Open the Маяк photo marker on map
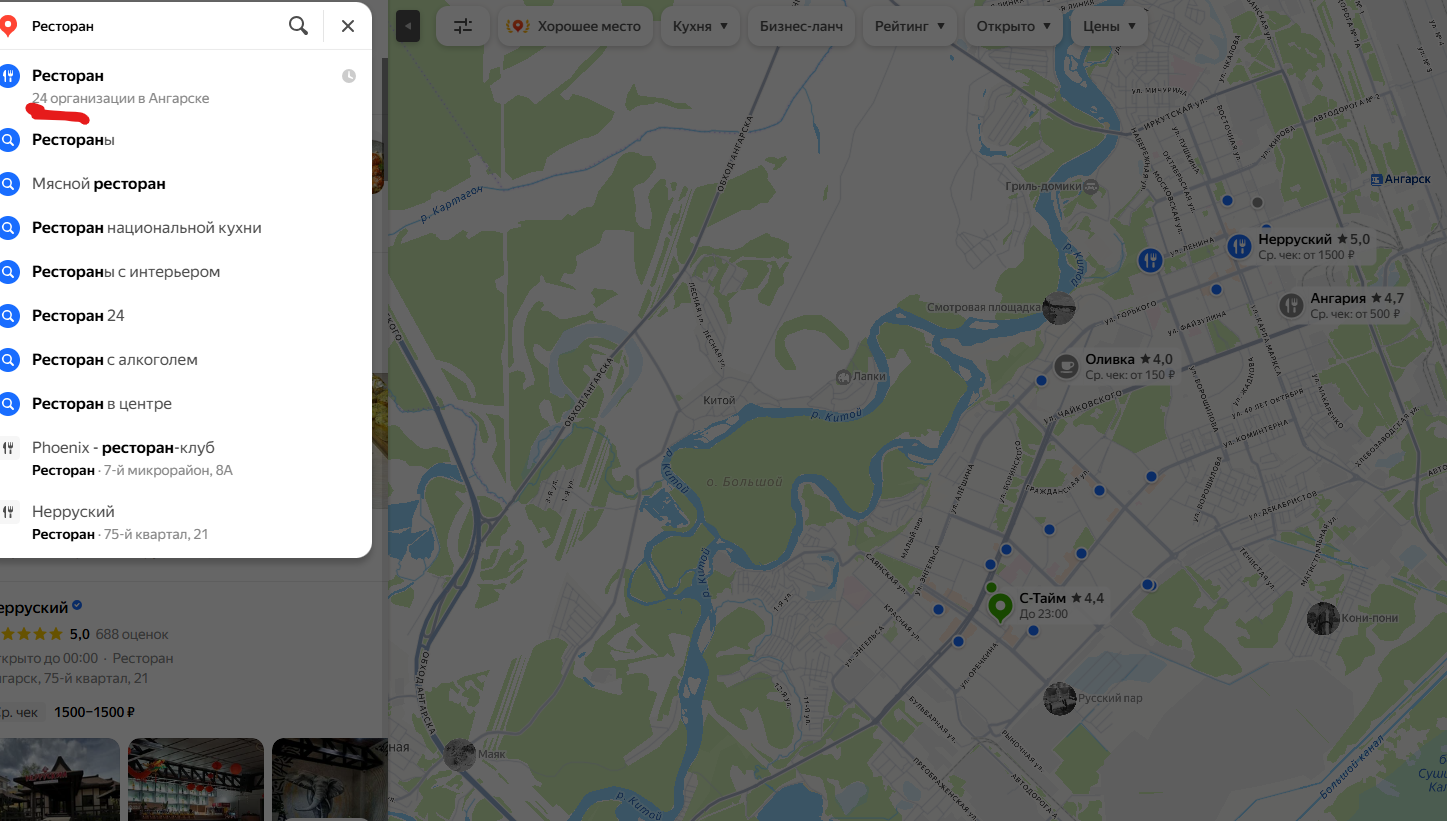The height and width of the screenshot is (821, 1447). [460, 754]
